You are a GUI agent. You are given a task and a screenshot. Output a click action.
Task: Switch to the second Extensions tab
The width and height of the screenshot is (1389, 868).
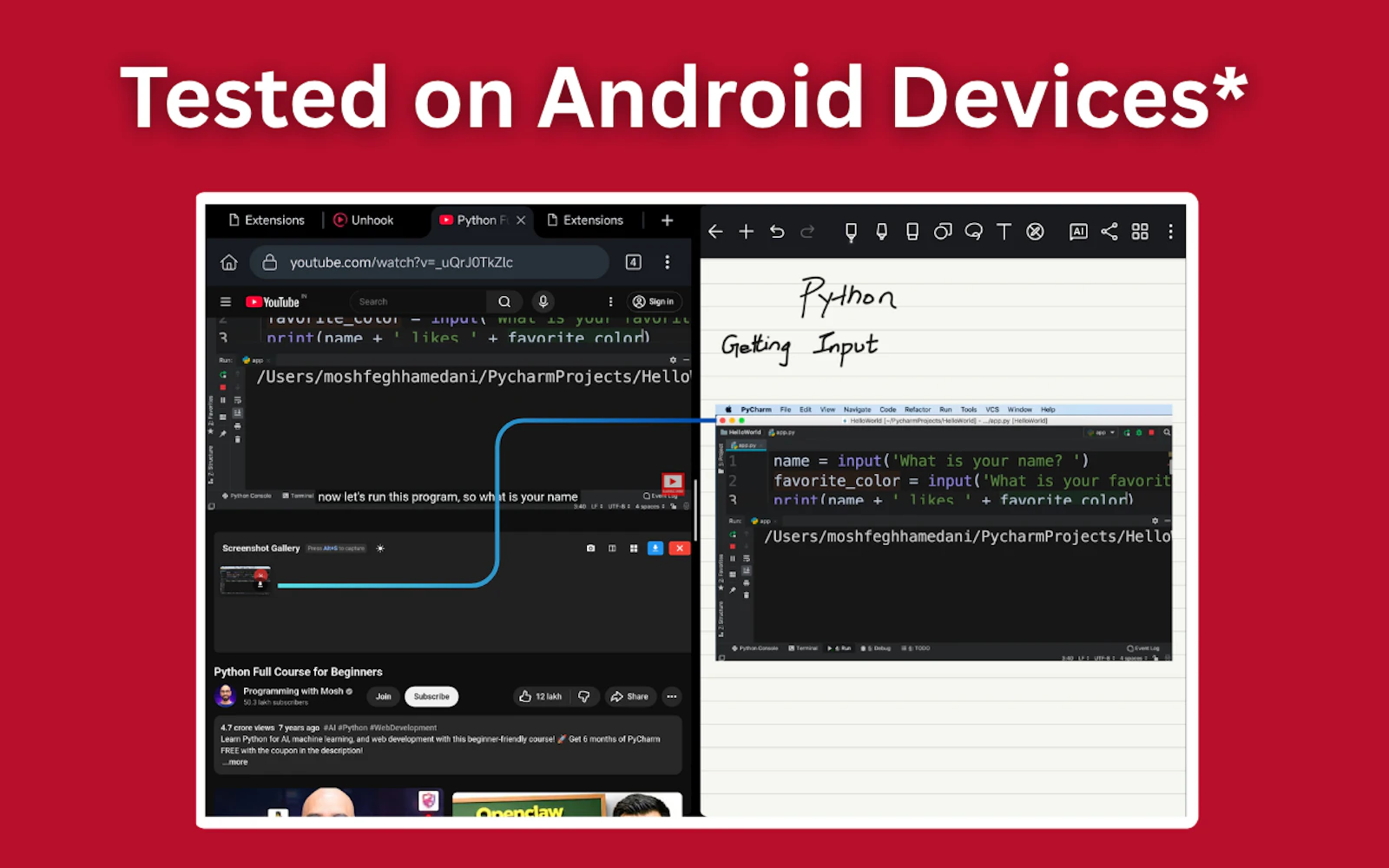(585, 220)
